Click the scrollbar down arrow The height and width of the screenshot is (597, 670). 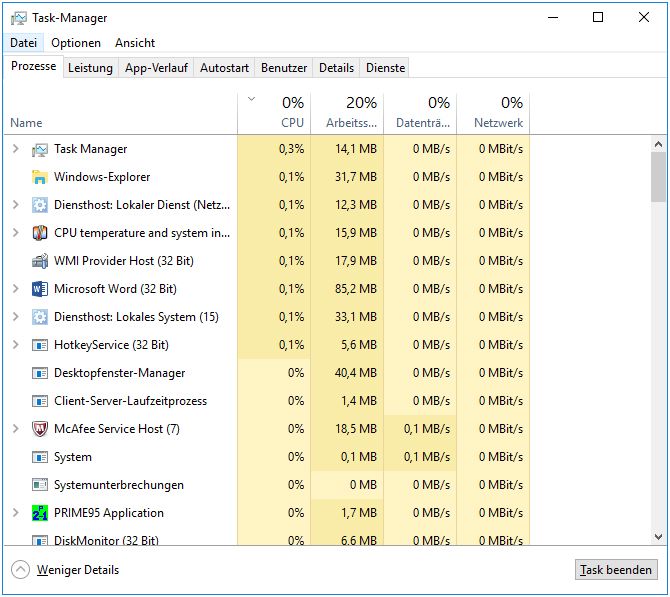point(658,536)
